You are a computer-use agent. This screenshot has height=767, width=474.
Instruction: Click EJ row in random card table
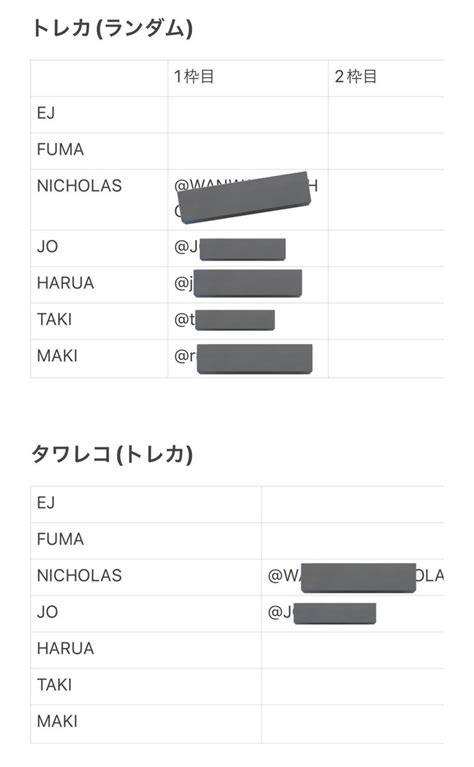click(x=237, y=114)
